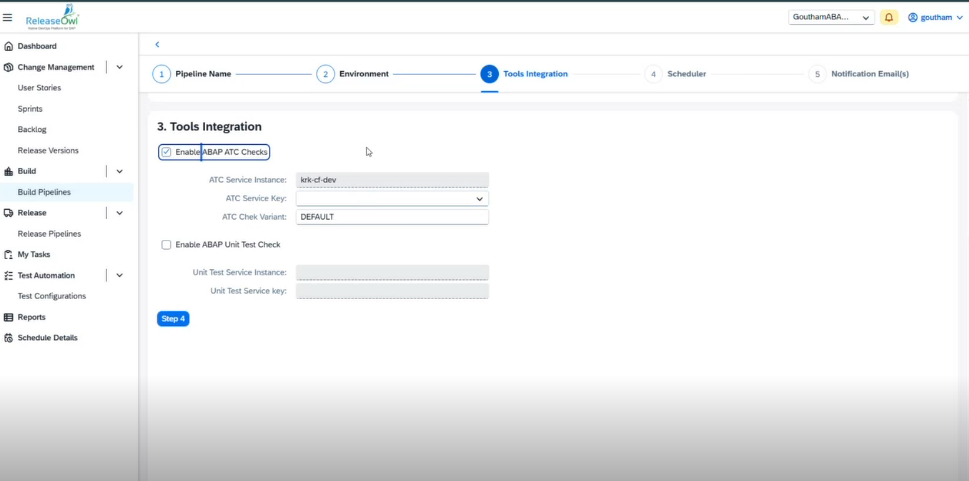The height and width of the screenshot is (481, 969).
Task: Open the ATC Service Key dropdown
Action: click(x=479, y=199)
